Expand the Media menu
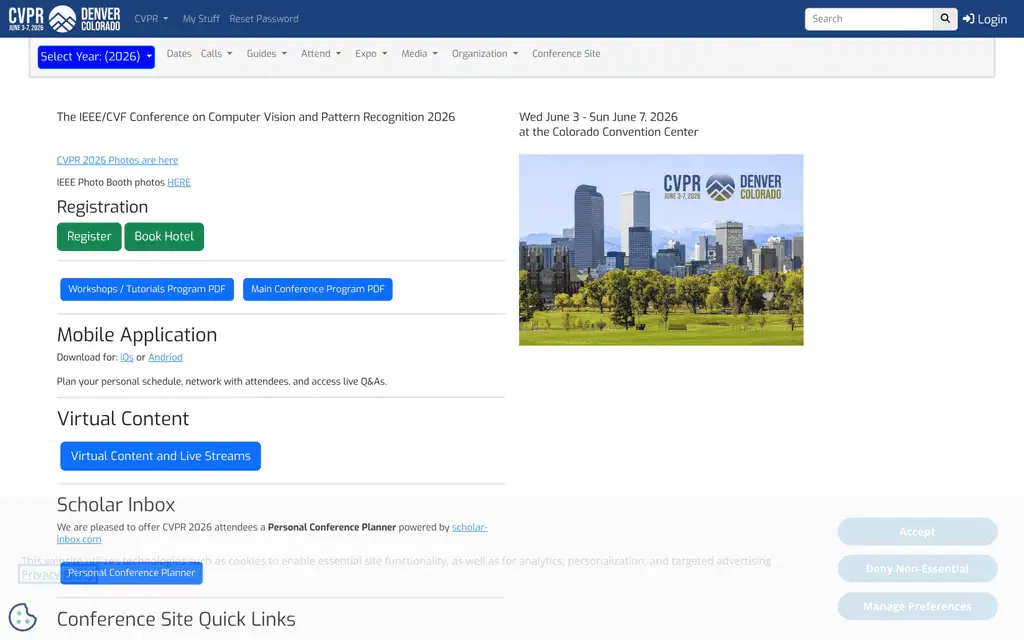 pyautogui.click(x=419, y=54)
